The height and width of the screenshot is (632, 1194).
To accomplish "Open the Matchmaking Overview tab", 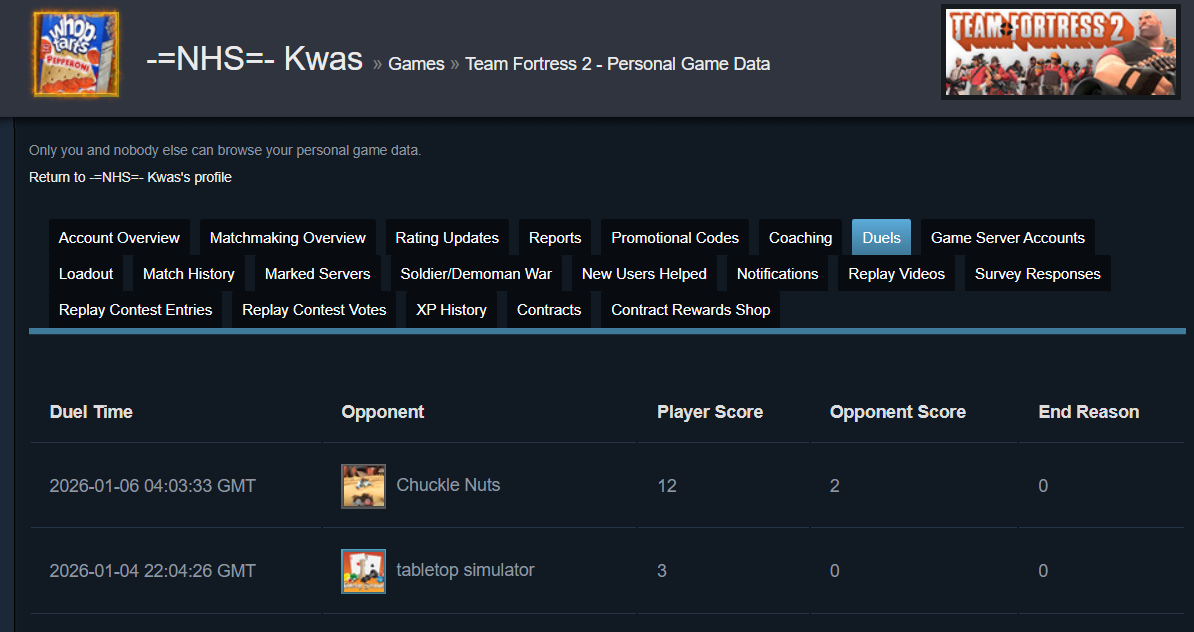I will click(288, 238).
